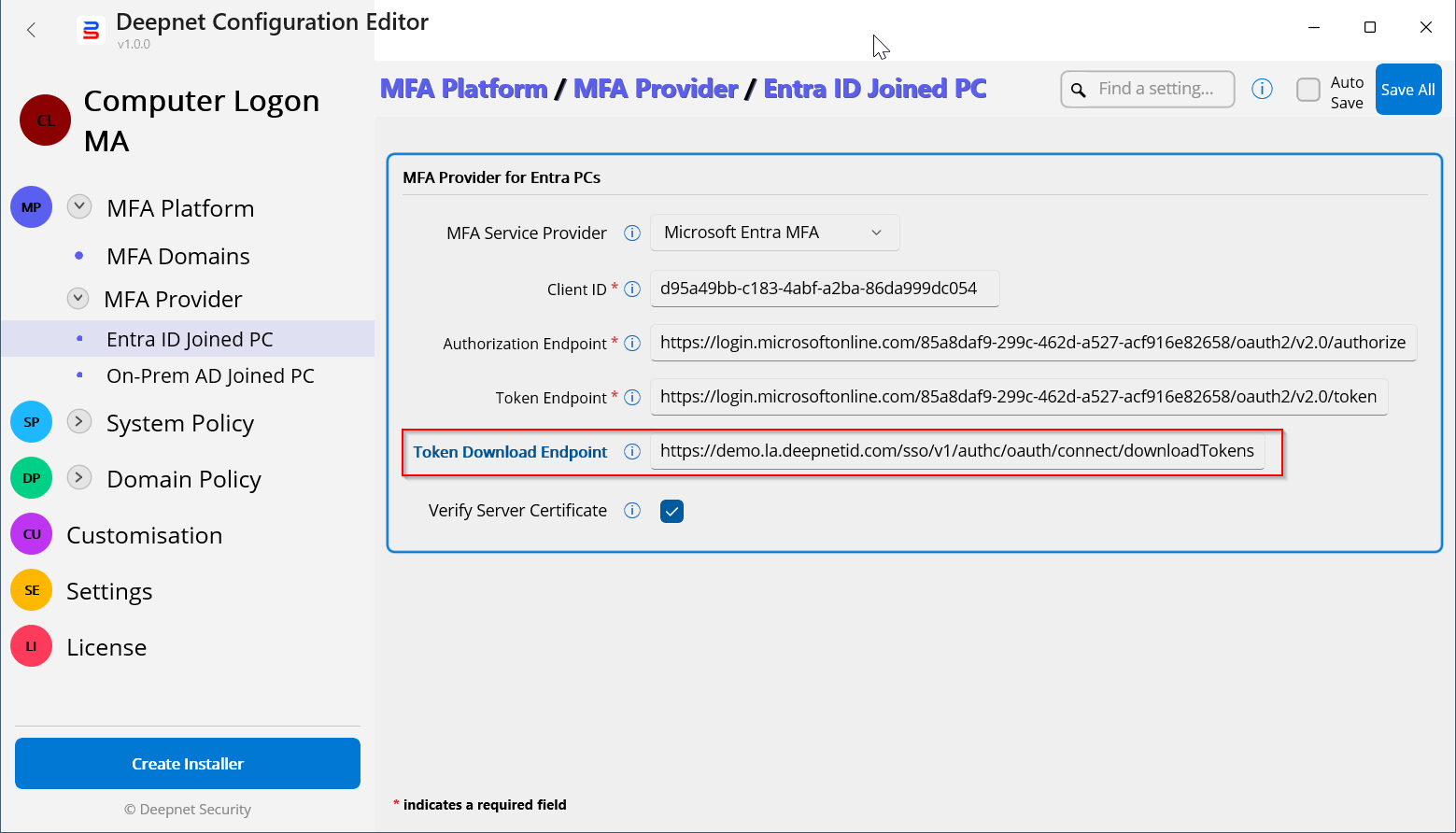This screenshot has width=1456, height=833.
Task: Click the Save All button
Action: tap(1407, 90)
